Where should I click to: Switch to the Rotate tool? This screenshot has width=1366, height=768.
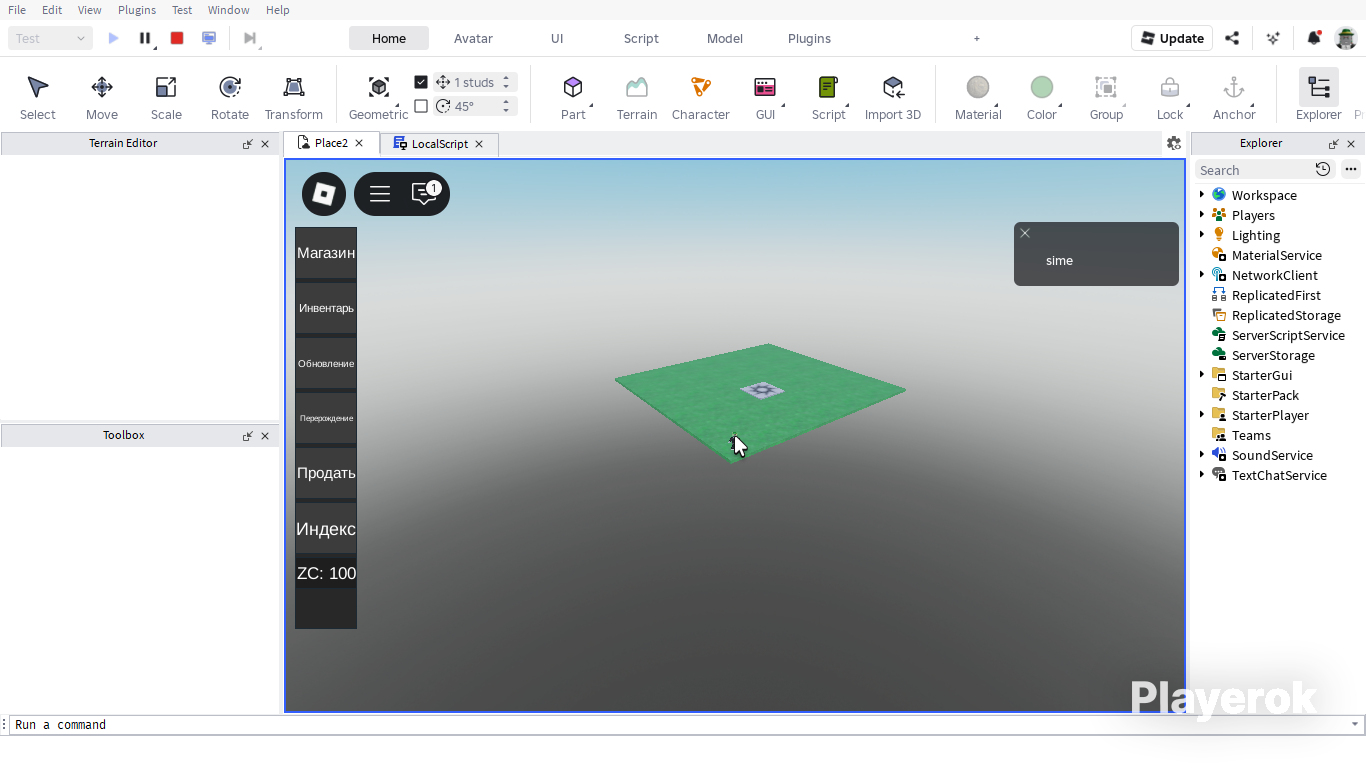click(230, 97)
